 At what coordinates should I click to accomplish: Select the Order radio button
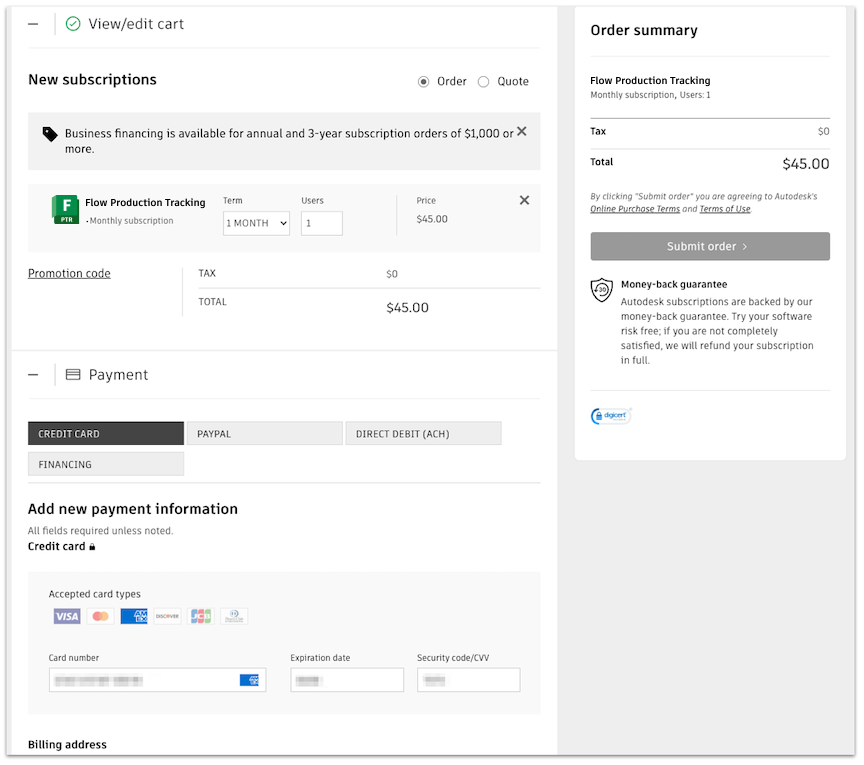[424, 82]
